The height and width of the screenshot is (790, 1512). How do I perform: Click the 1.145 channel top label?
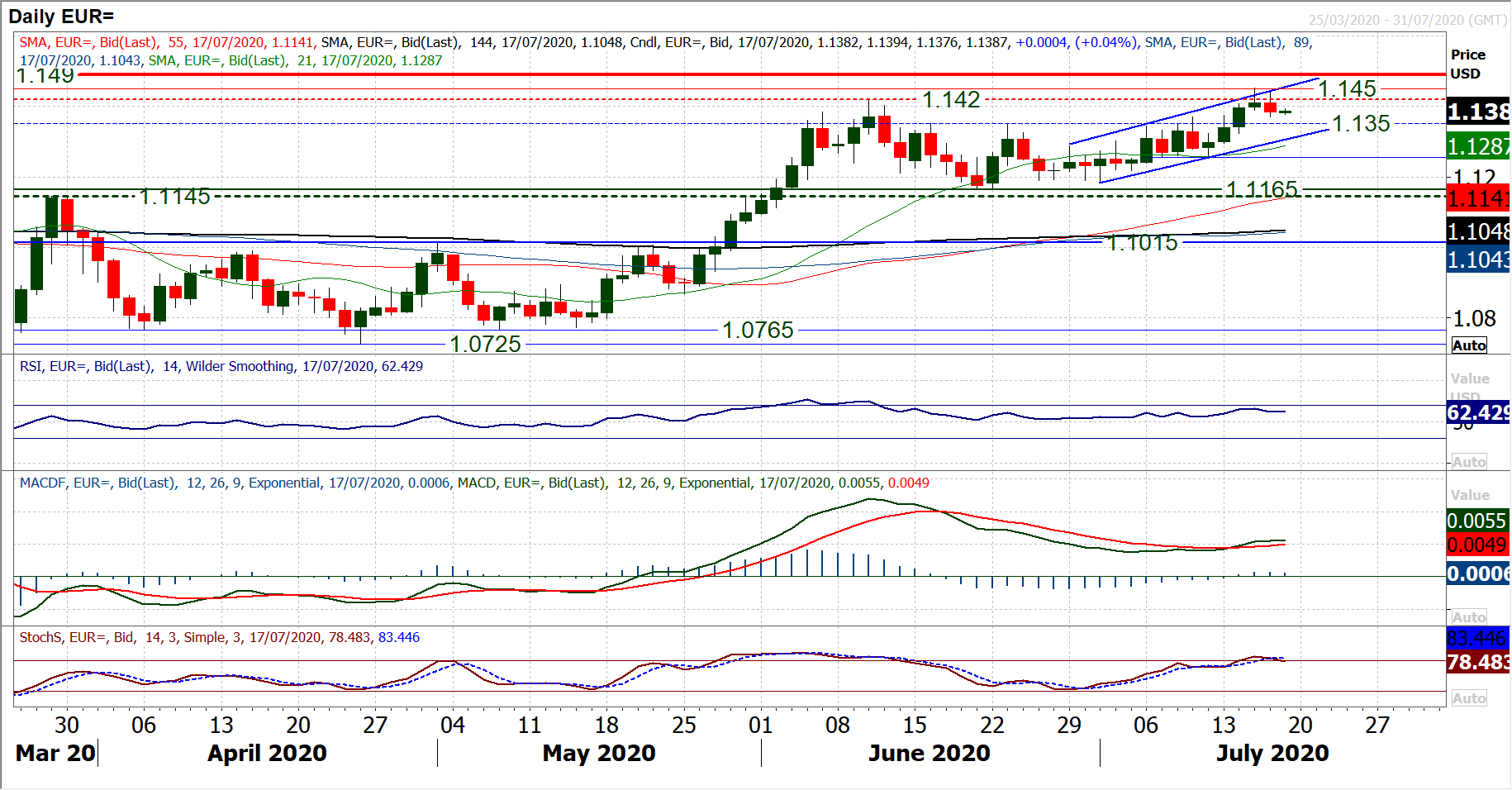point(1347,89)
